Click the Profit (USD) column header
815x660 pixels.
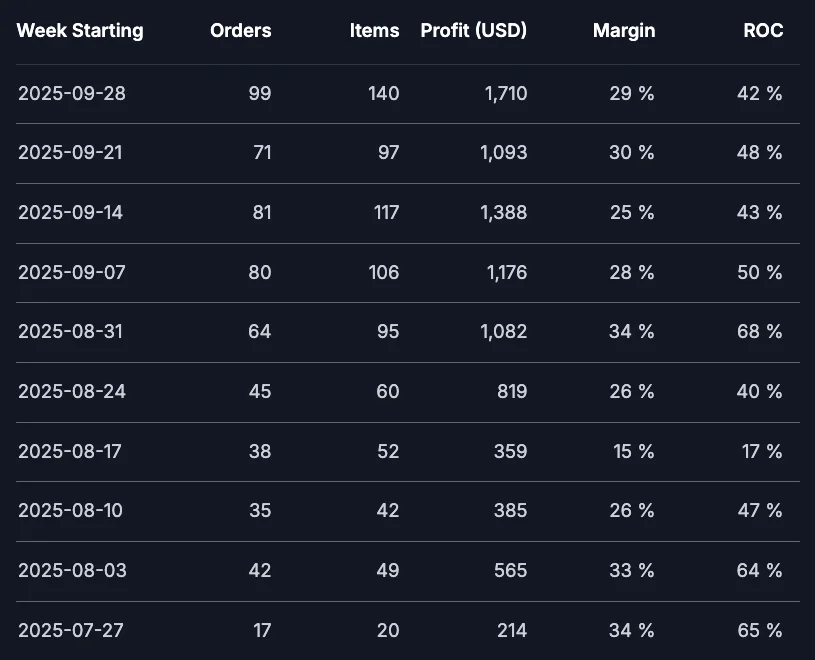(473, 30)
